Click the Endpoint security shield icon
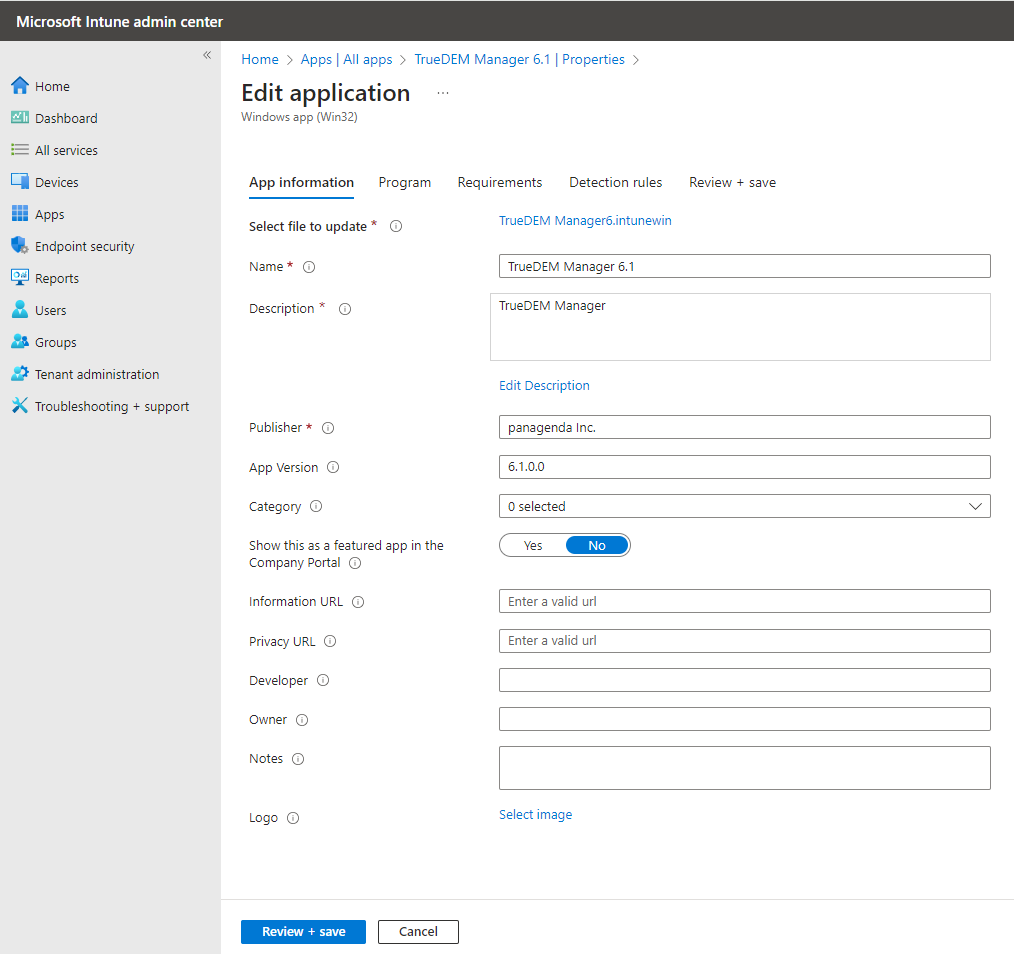1014x954 pixels. pos(19,246)
